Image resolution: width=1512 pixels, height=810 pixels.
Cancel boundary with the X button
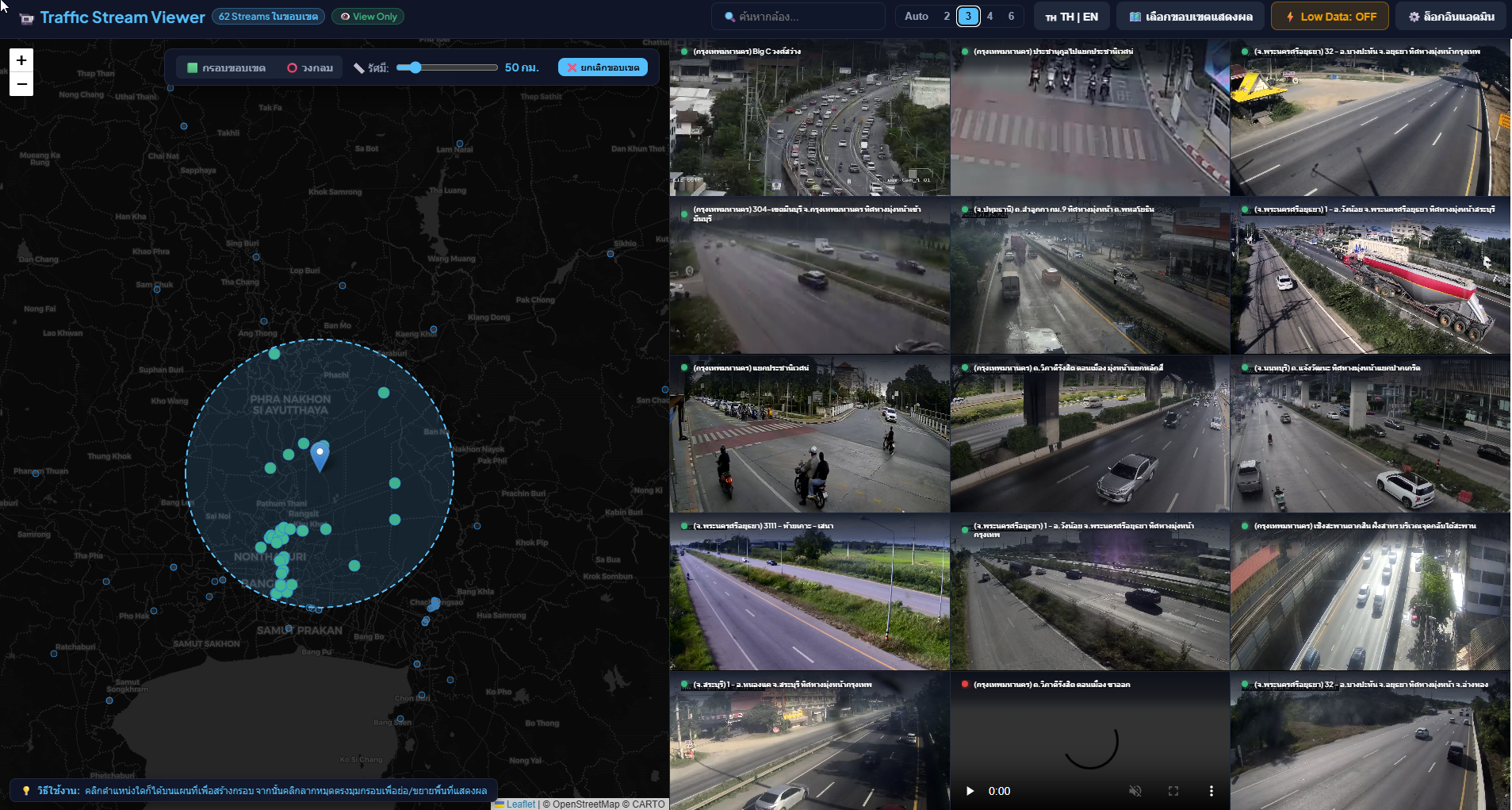tap(603, 67)
